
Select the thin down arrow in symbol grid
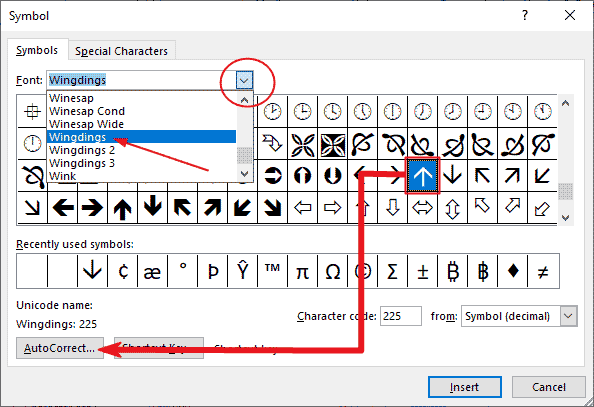coord(452,176)
